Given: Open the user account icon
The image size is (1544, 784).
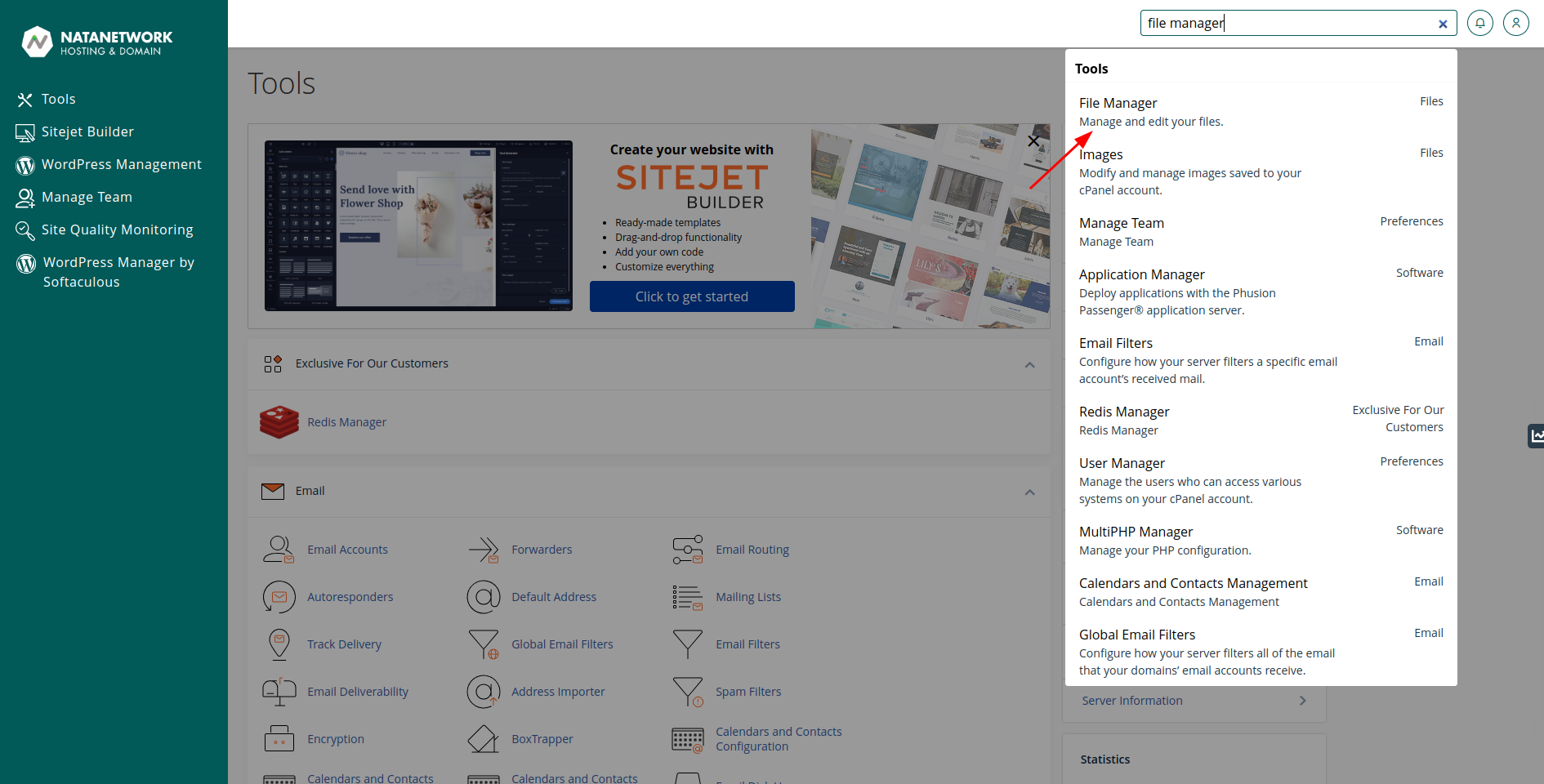Looking at the screenshot, I should pos(1516,23).
